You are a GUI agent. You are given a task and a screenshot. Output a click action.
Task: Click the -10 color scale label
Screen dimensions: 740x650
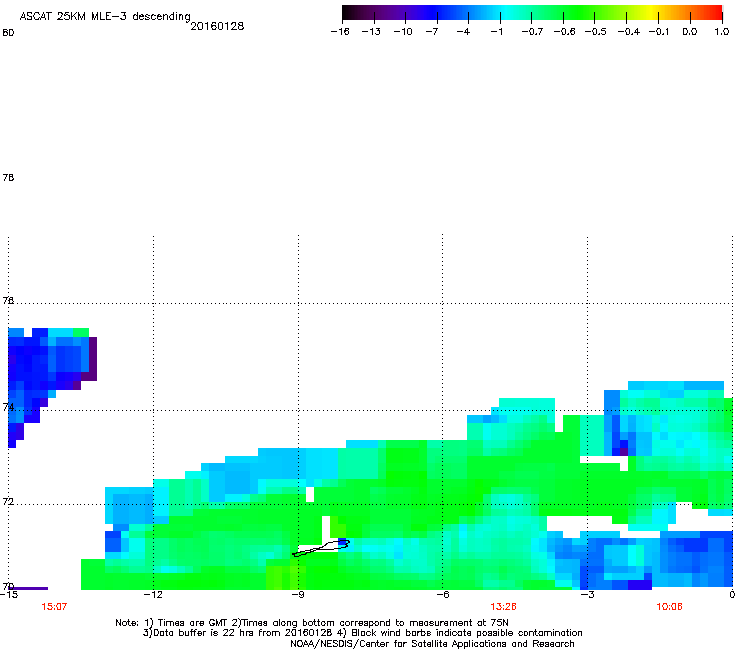pos(403,32)
